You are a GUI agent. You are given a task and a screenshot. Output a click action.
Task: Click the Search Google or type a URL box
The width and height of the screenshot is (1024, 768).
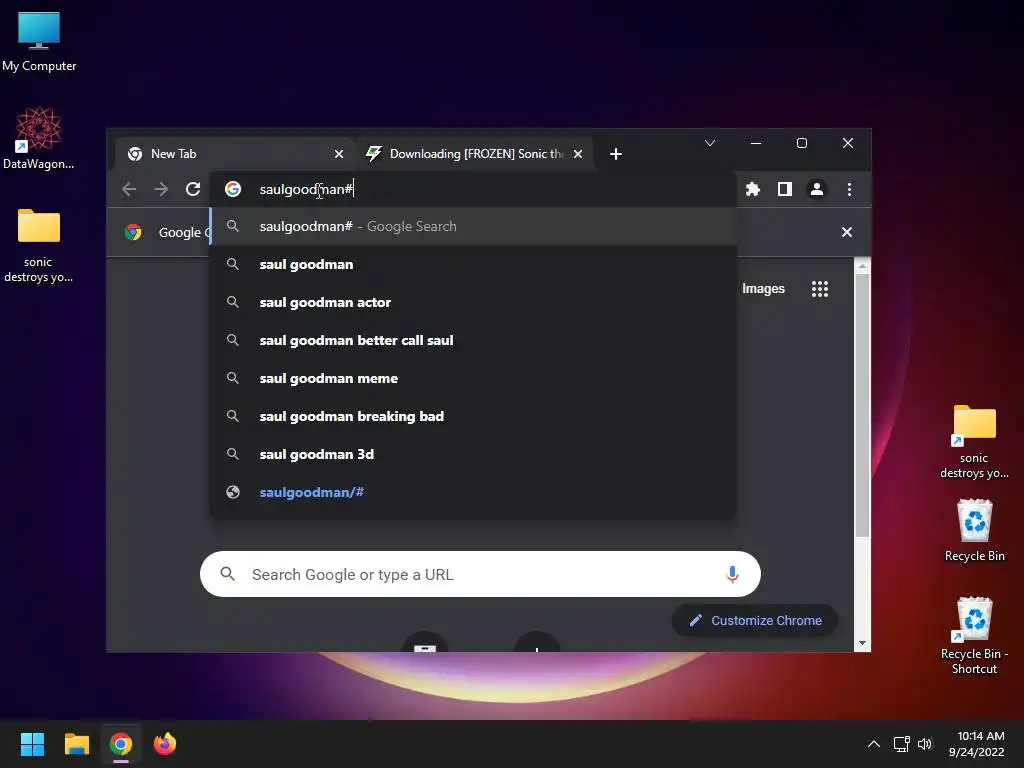[480, 574]
